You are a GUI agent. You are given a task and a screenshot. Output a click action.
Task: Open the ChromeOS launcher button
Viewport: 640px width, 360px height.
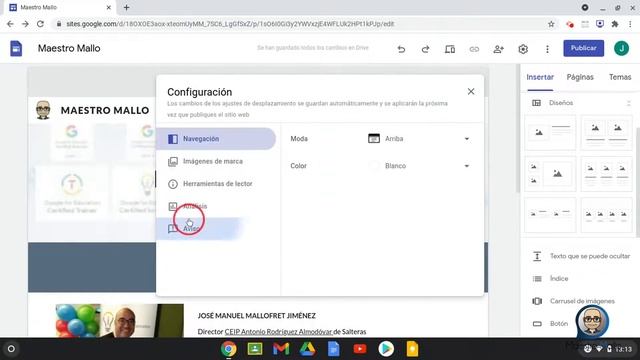click(x=11, y=349)
